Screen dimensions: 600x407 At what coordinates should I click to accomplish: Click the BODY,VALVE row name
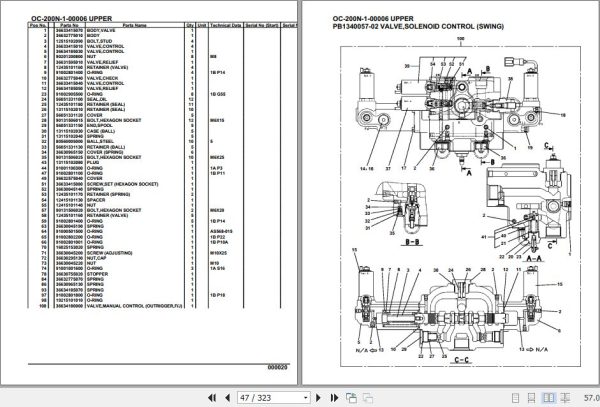(101, 30)
